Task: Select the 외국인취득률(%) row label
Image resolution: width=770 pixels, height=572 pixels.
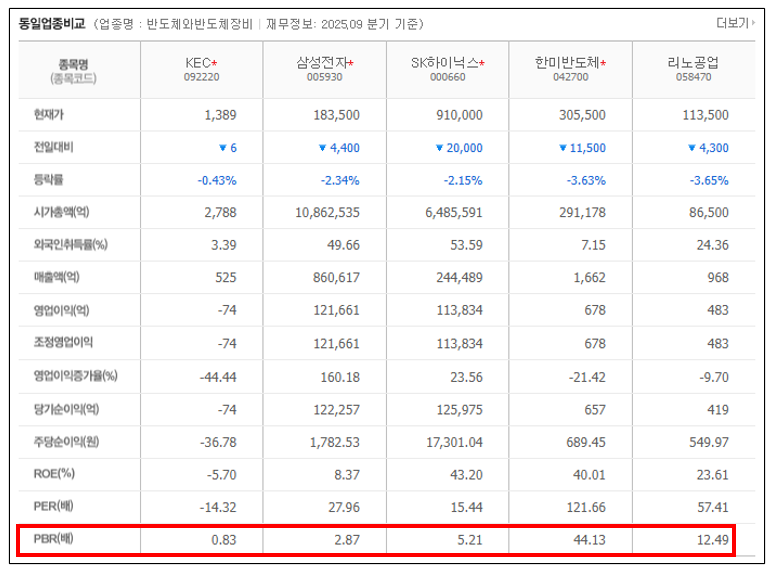Action: click(70, 245)
